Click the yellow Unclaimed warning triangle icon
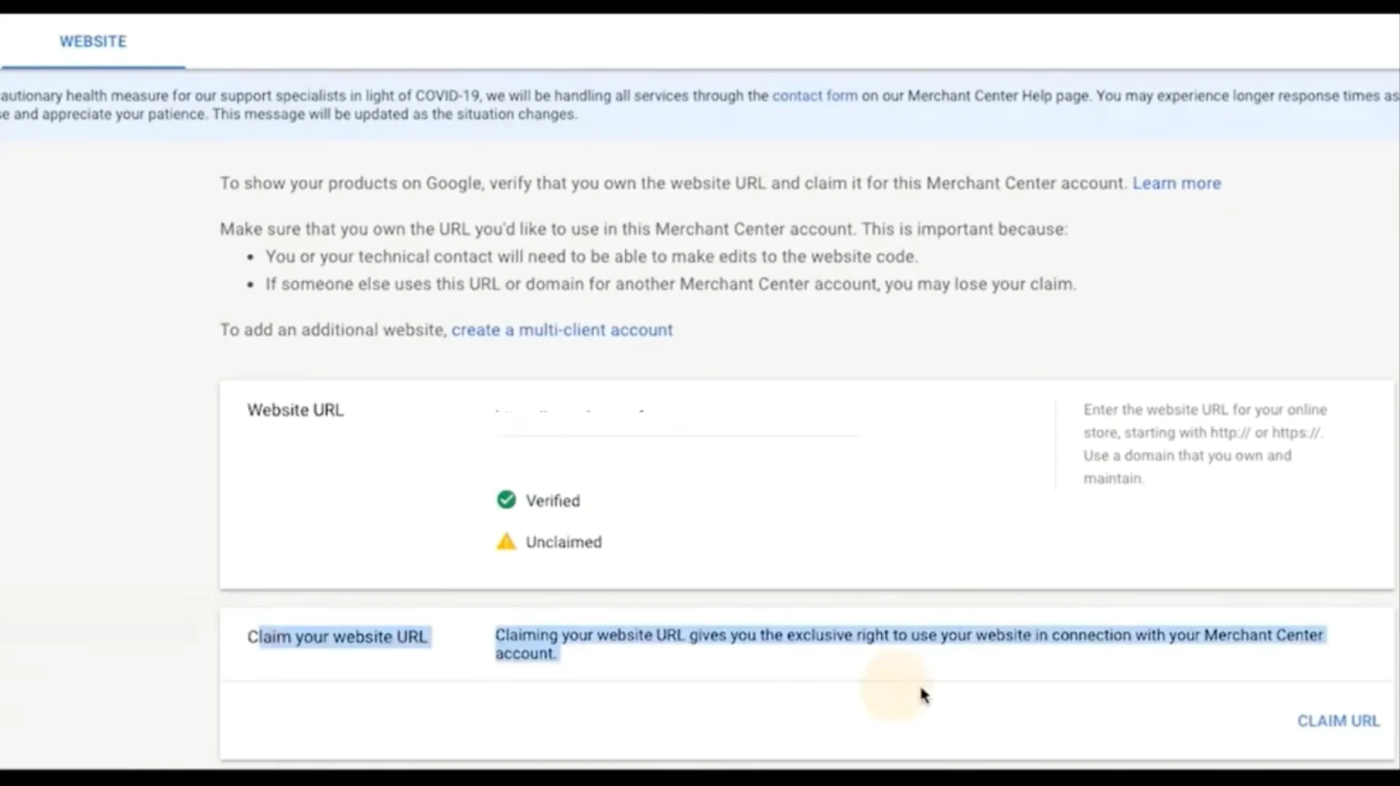The height and width of the screenshot is (786, 1400). (x=506, y=541)
